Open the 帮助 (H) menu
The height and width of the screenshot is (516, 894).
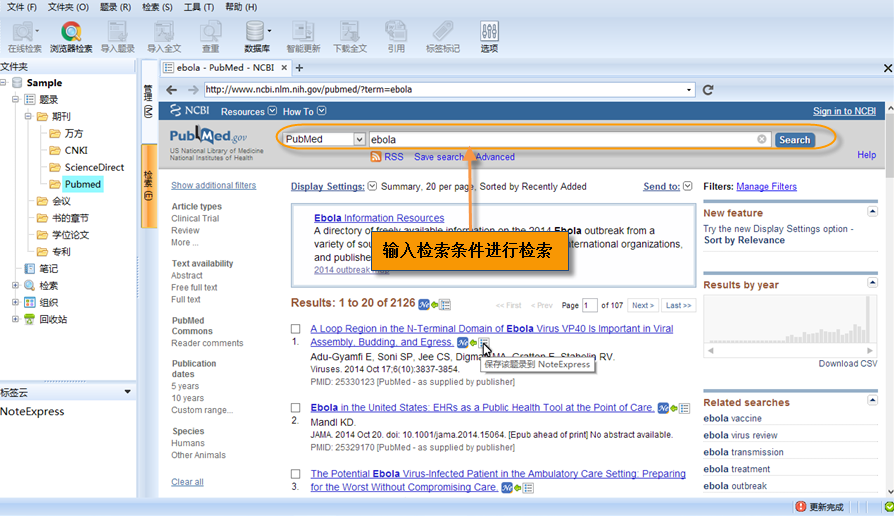coord(241,7)
